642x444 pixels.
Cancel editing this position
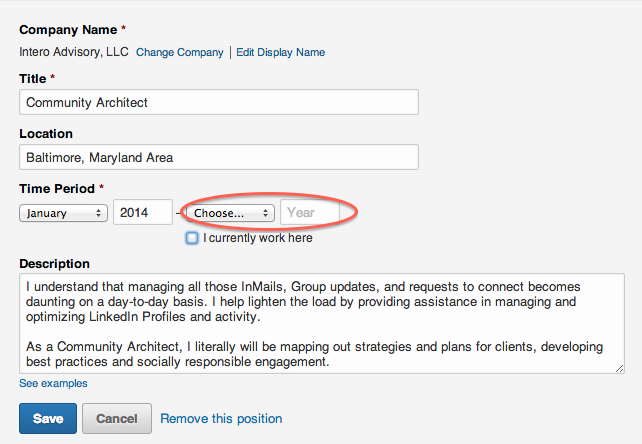(117, 418)
